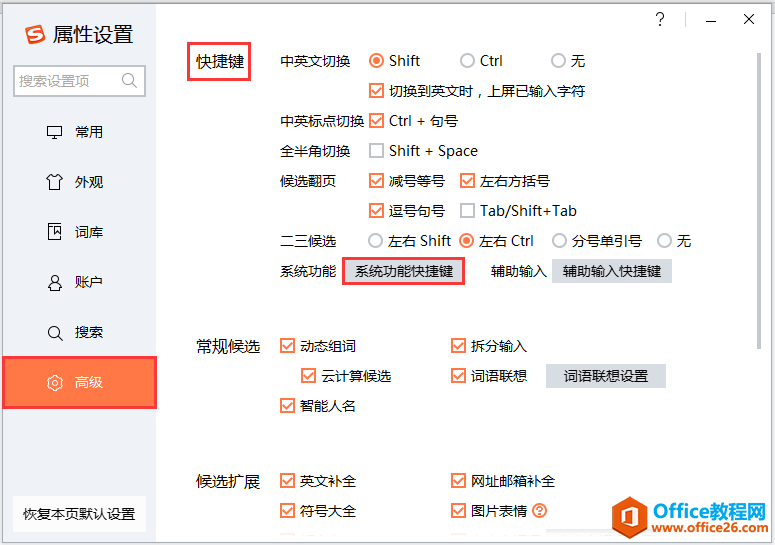Click the monitor icon beside 常用
775x545 pixels.
54,132
